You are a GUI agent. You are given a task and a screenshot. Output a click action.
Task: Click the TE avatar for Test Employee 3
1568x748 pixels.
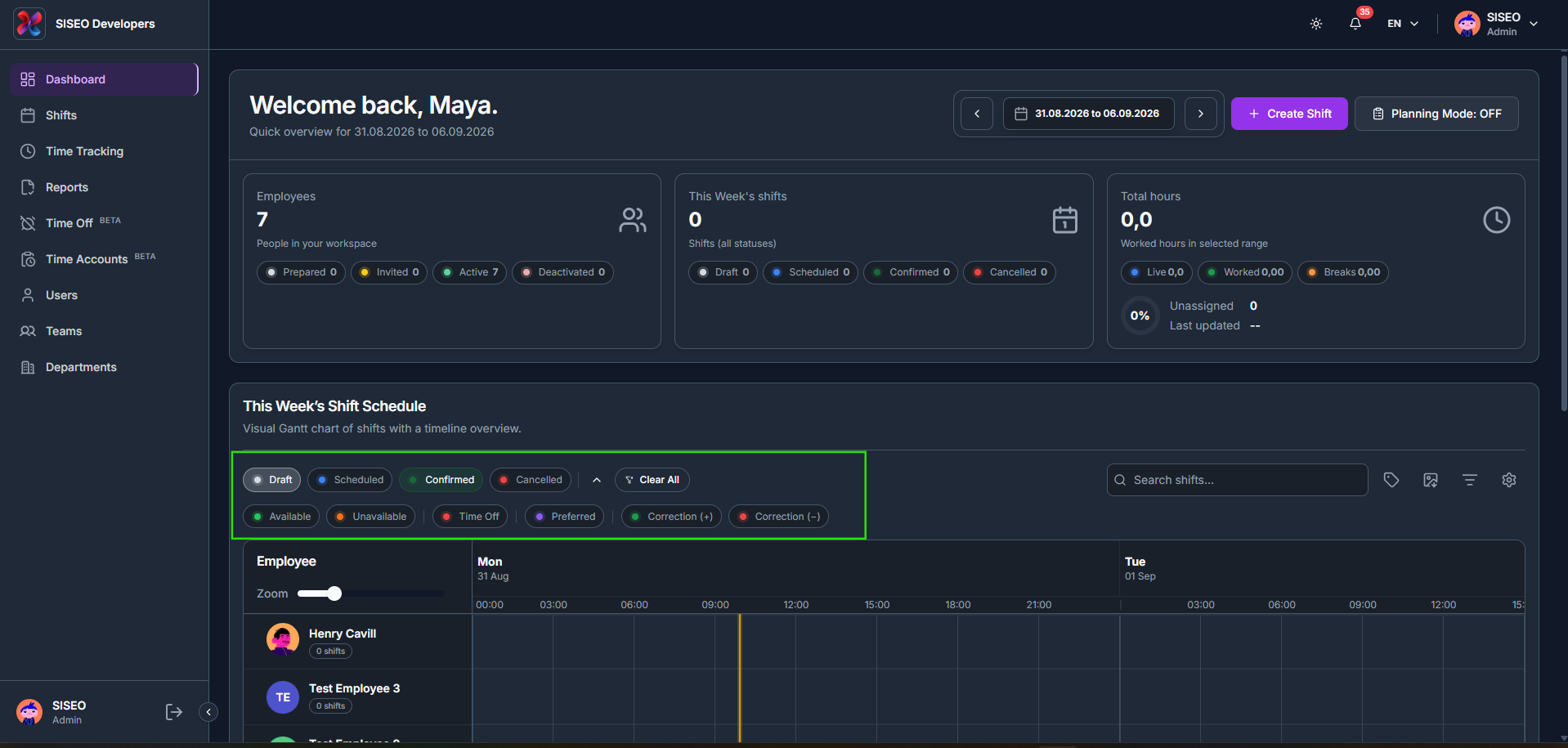point(283,697)
